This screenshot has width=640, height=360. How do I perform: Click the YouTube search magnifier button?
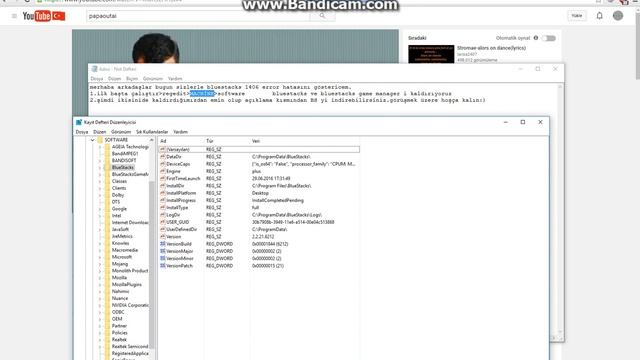[322, 16]
